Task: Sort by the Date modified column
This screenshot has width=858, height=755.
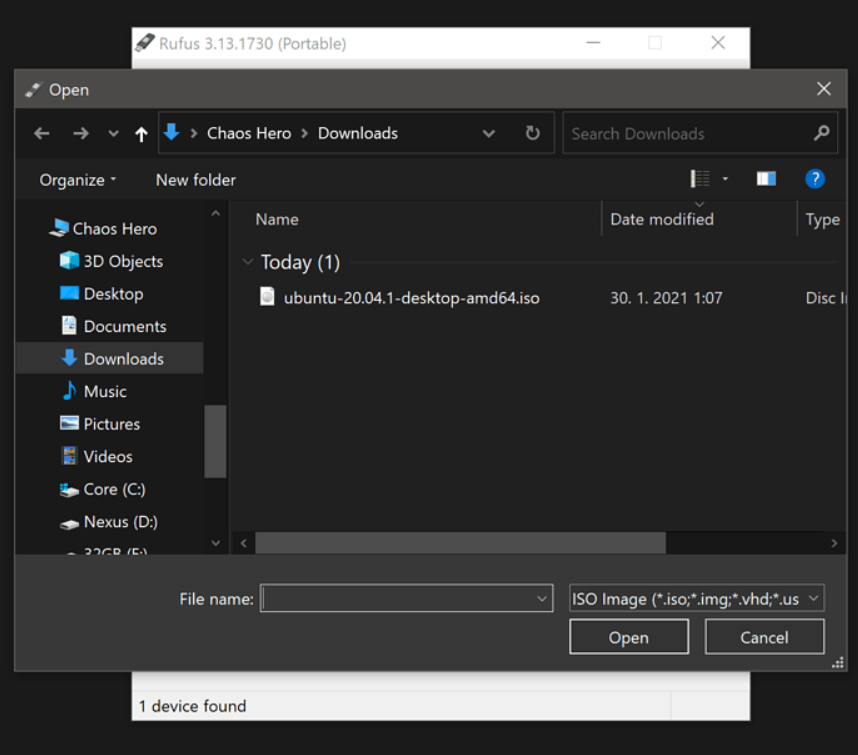Action: pyautogui.click(x=662, y=219)
